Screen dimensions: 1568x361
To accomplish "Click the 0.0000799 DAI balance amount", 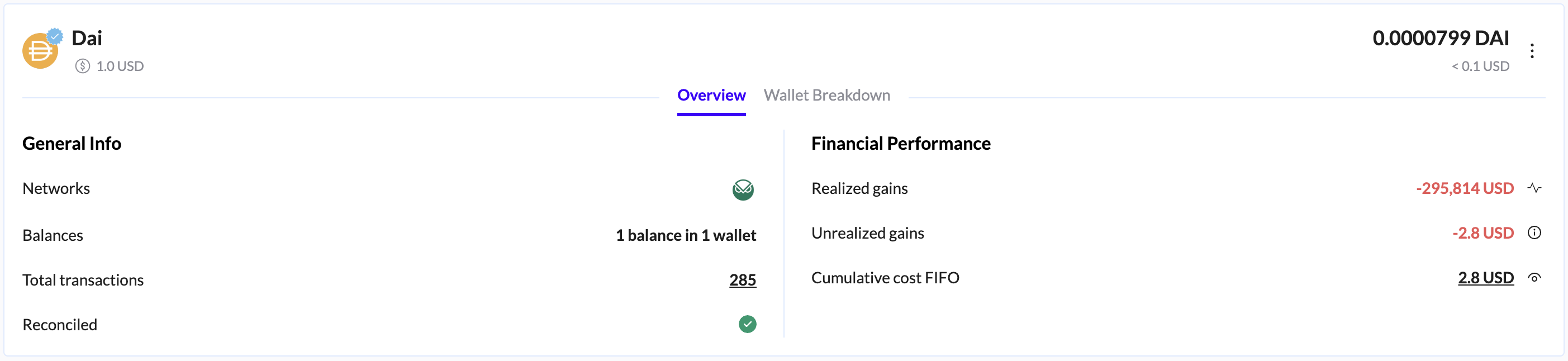I will coord(1440,39).
